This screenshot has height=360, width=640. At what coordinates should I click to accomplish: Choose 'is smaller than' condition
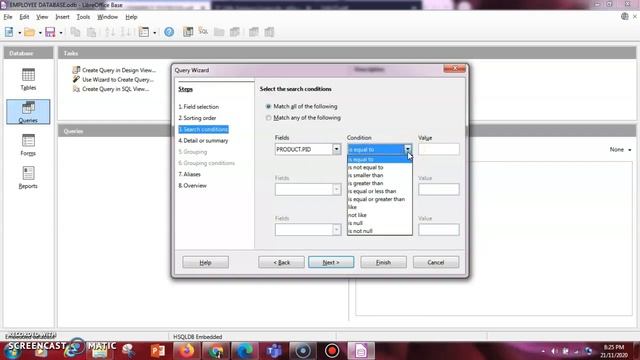[x=380, y=175]
